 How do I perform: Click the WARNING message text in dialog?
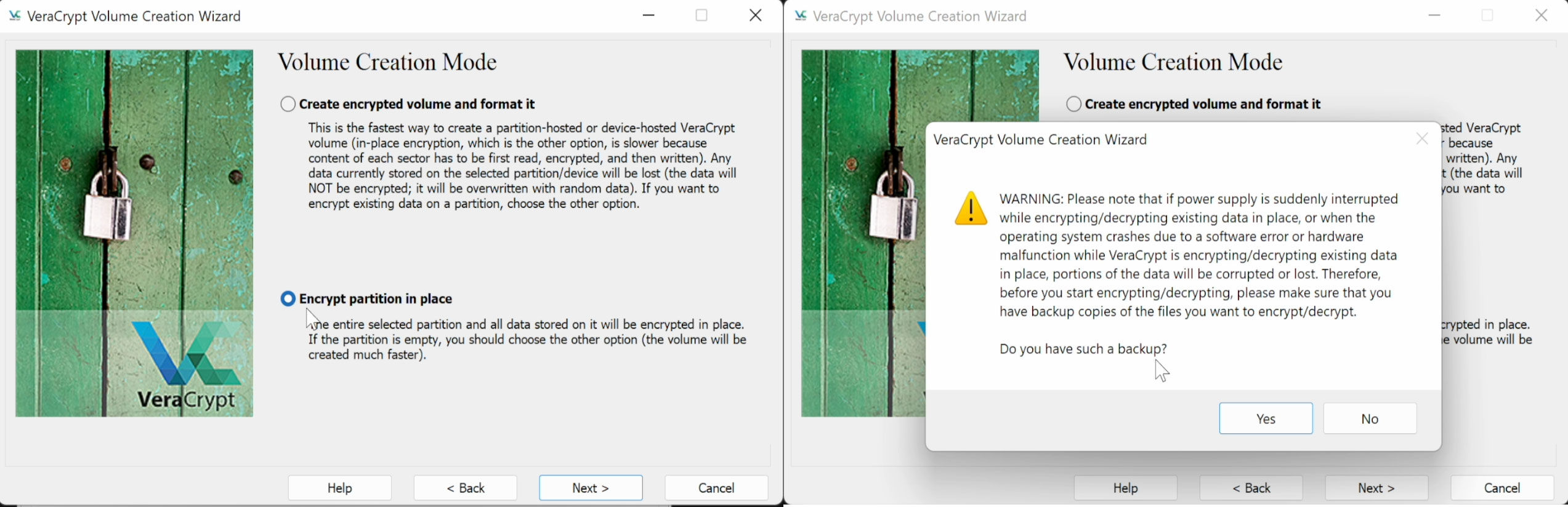[x=1199, y=255]
